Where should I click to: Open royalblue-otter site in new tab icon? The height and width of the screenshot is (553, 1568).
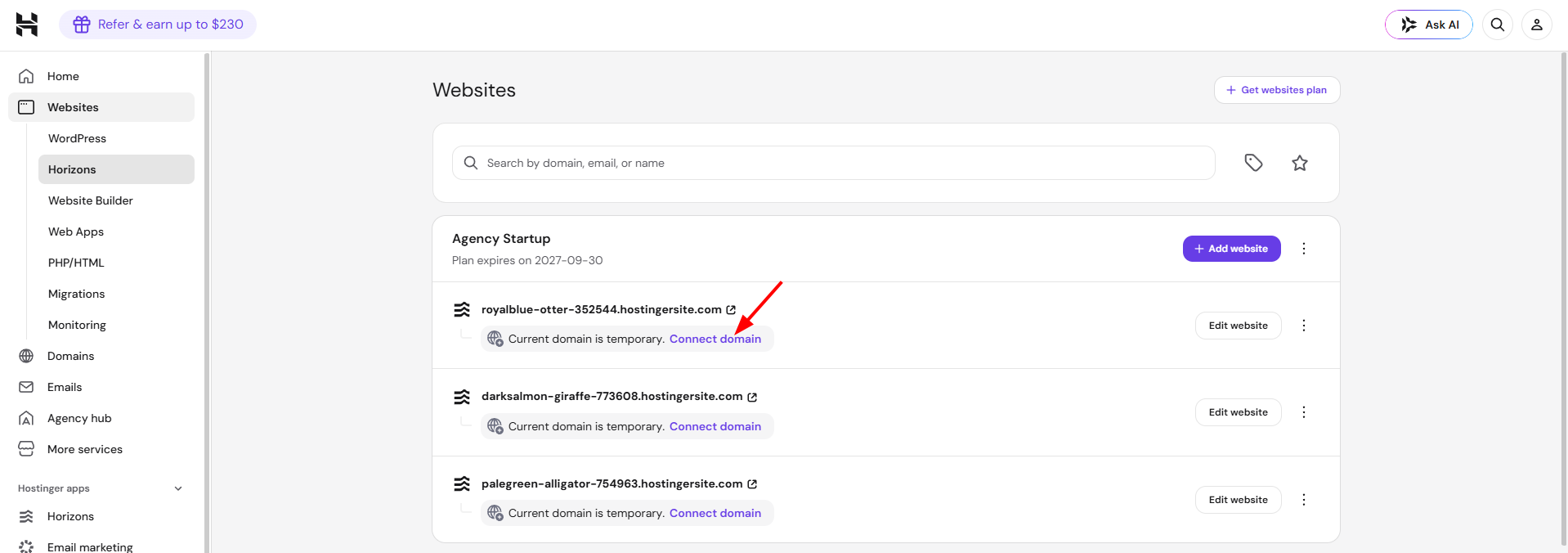click(x=731, y=309)
